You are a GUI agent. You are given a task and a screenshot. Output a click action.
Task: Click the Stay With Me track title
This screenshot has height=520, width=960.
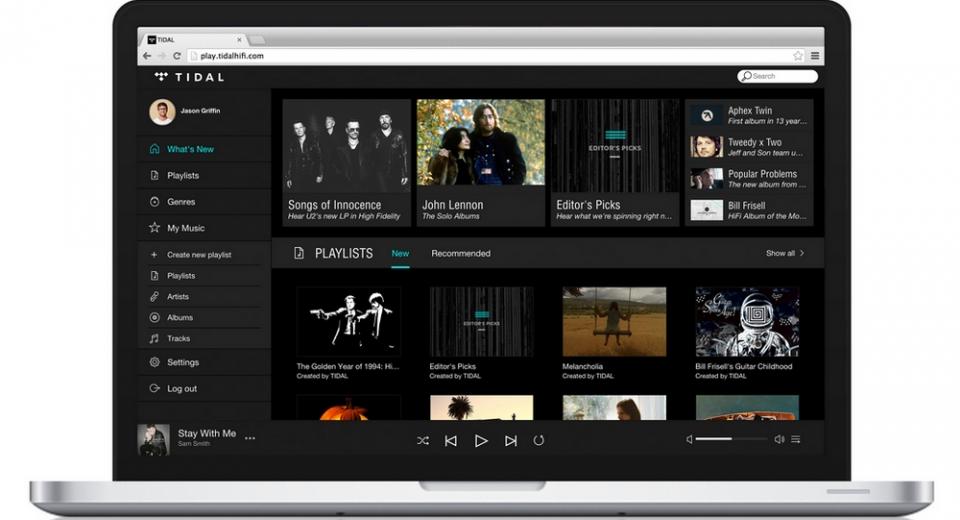tap(207, 433)
